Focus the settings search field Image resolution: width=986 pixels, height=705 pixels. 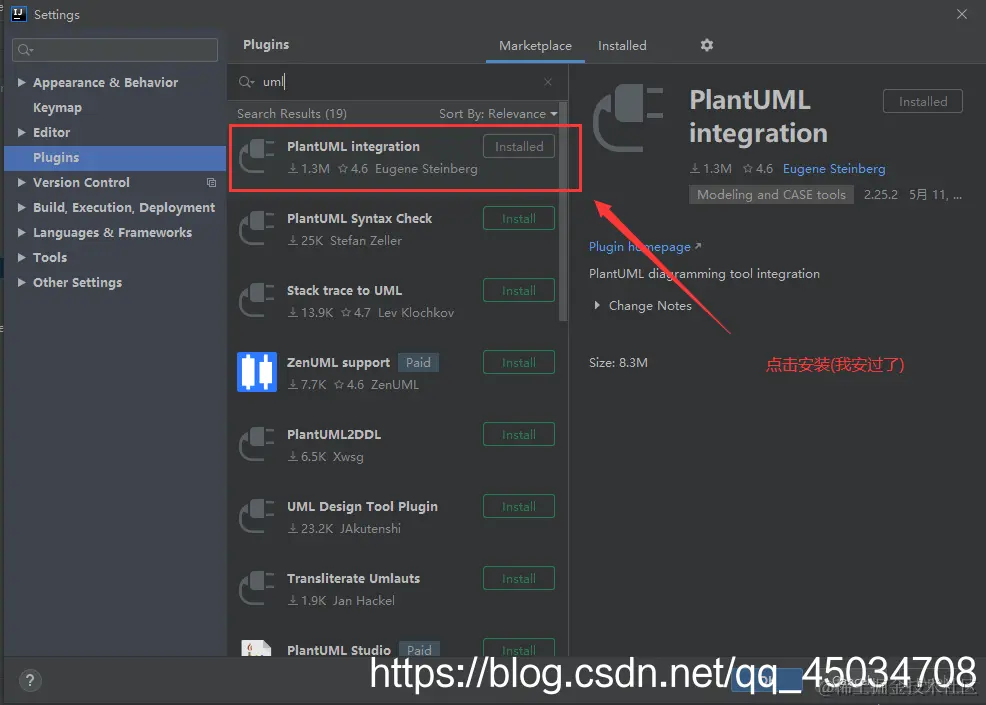[x=115, y=50]
